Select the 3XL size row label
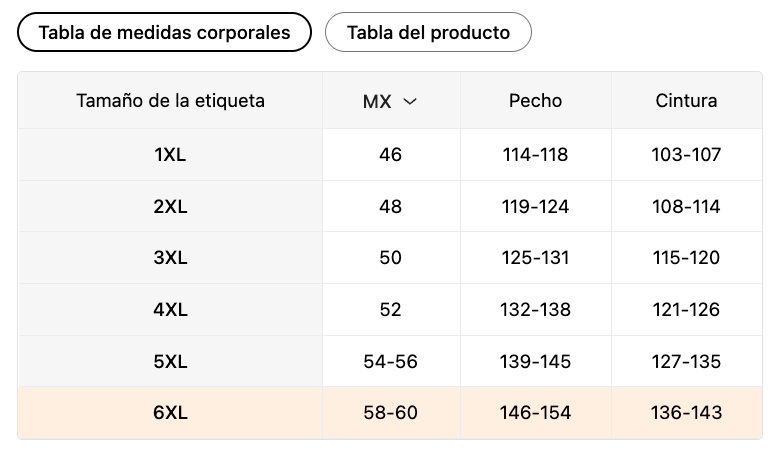 pos(170,258)
